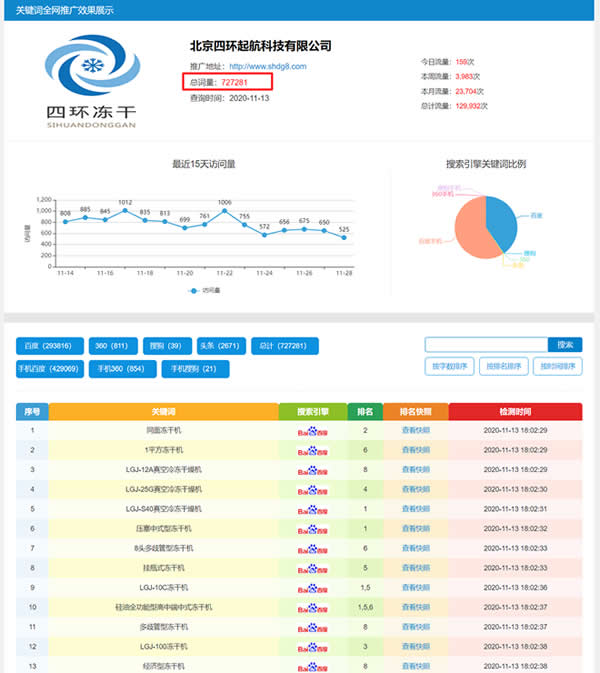Image resolution: width=600 pixels, height=673 pixels.
Task: Click timestamp 2020-11-13 18:02:36 in row 9
Action: tap(515, 588)
